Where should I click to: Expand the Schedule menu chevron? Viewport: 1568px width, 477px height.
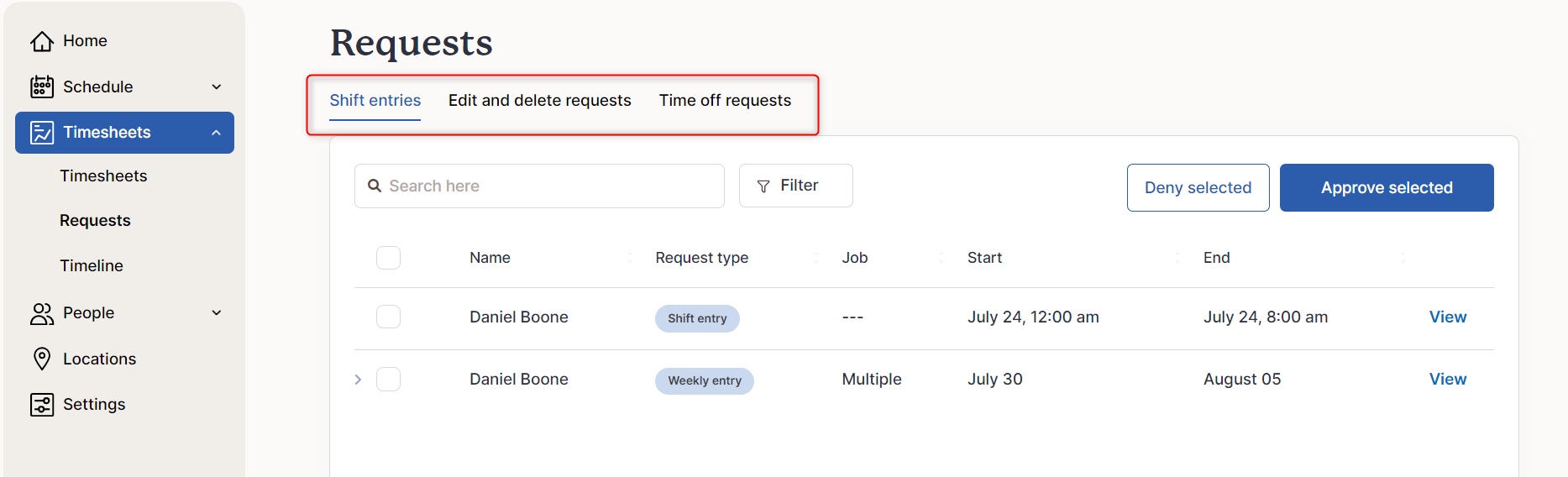[217, 86]
